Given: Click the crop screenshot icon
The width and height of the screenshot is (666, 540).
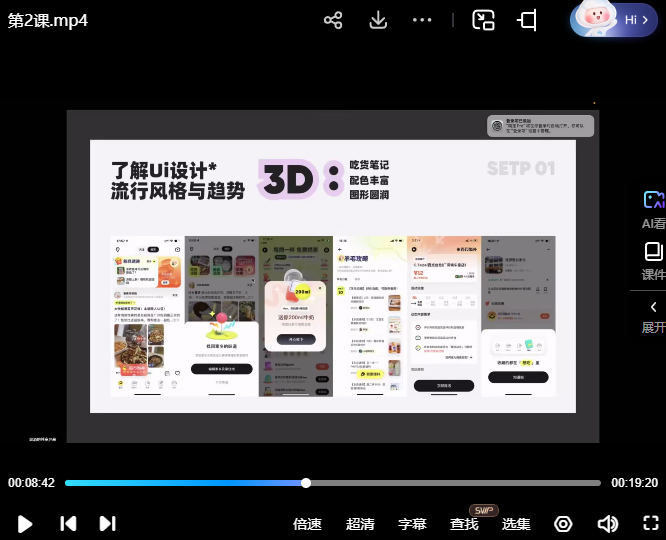Looking at the screenshot, I should (x=527, y=21).
